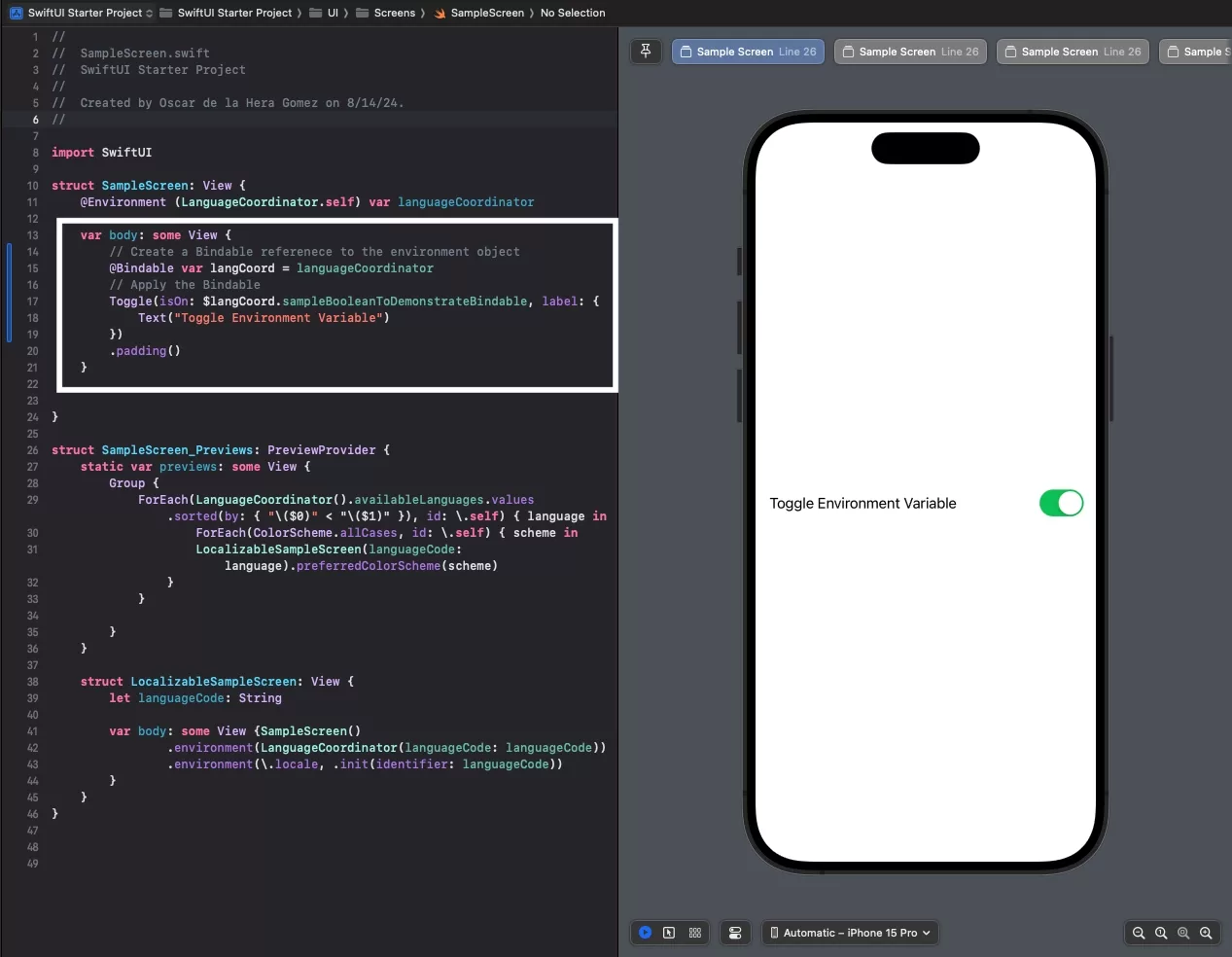Open the No Selection breadcrumb
Viewport: 1232px width, 957px height.
coord(573,13)
